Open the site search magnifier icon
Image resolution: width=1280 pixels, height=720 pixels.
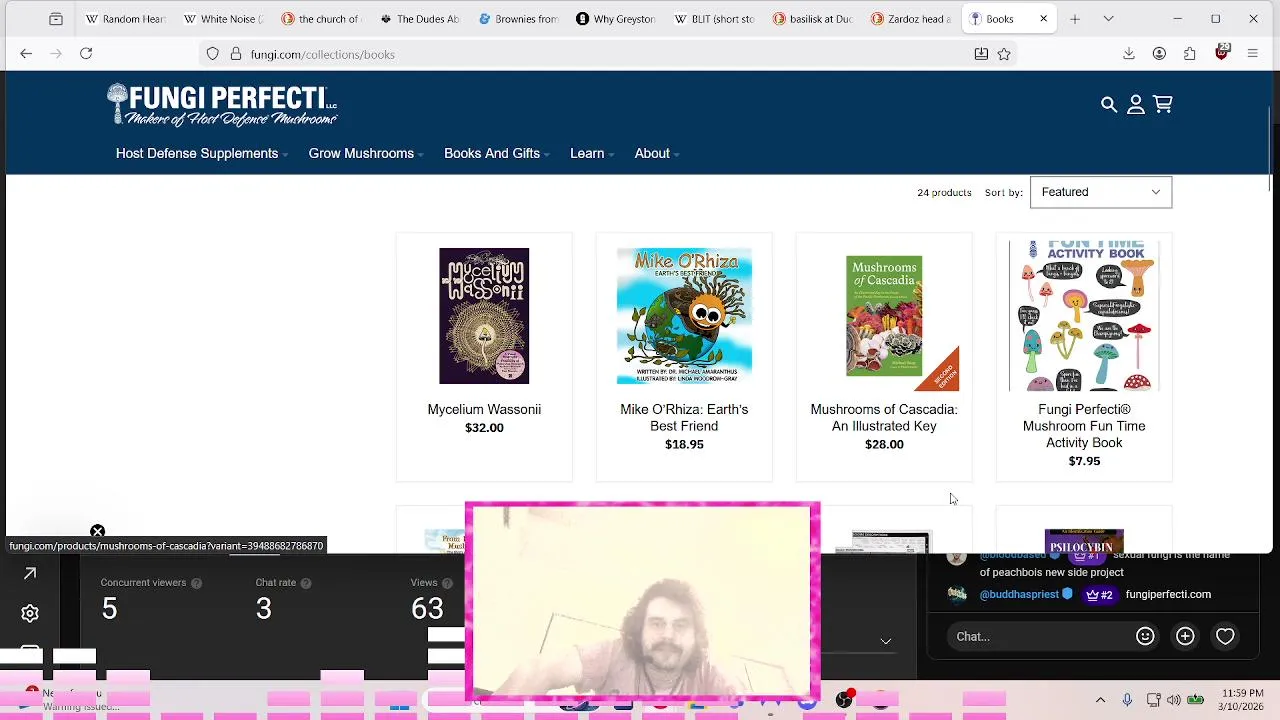click(x=1109, y=104)
